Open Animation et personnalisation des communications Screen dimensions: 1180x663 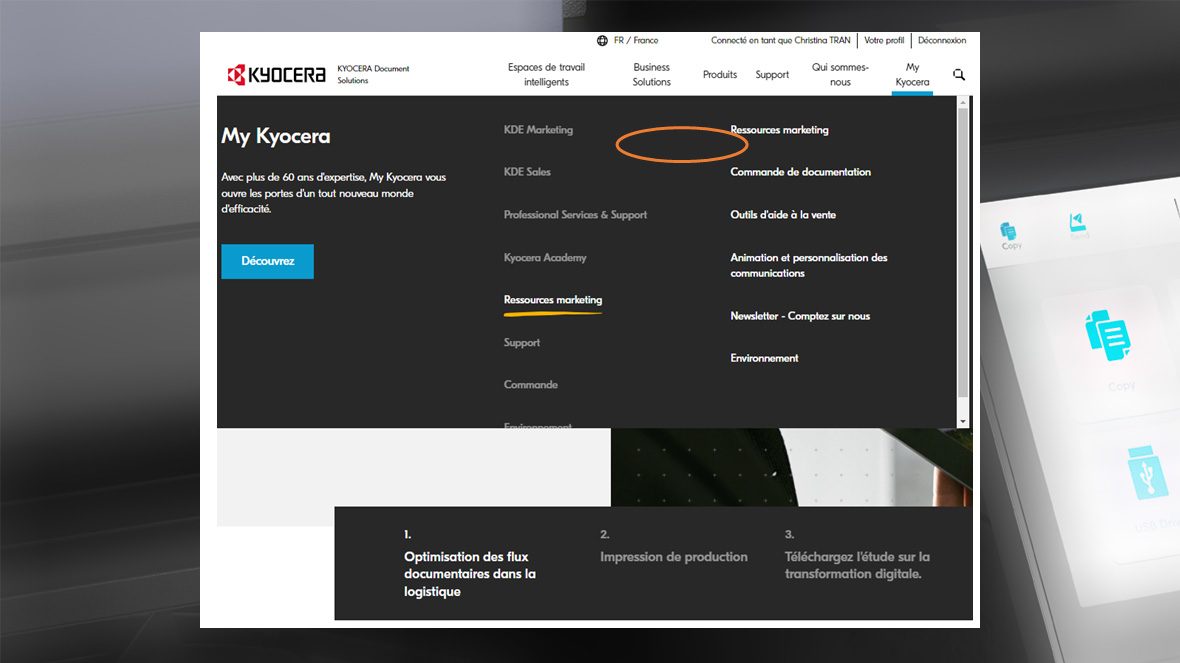point(808,265)
